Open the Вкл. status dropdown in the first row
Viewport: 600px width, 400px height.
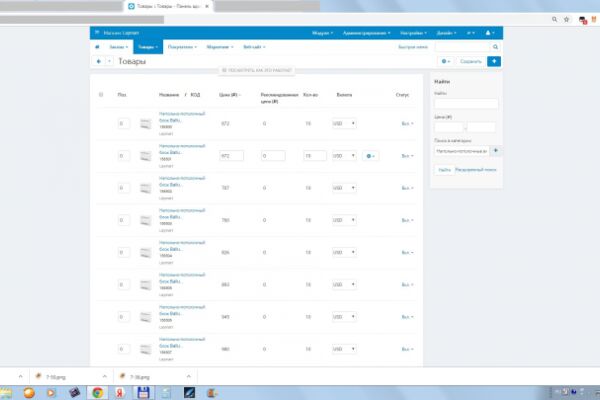click(x=407, y=124)
